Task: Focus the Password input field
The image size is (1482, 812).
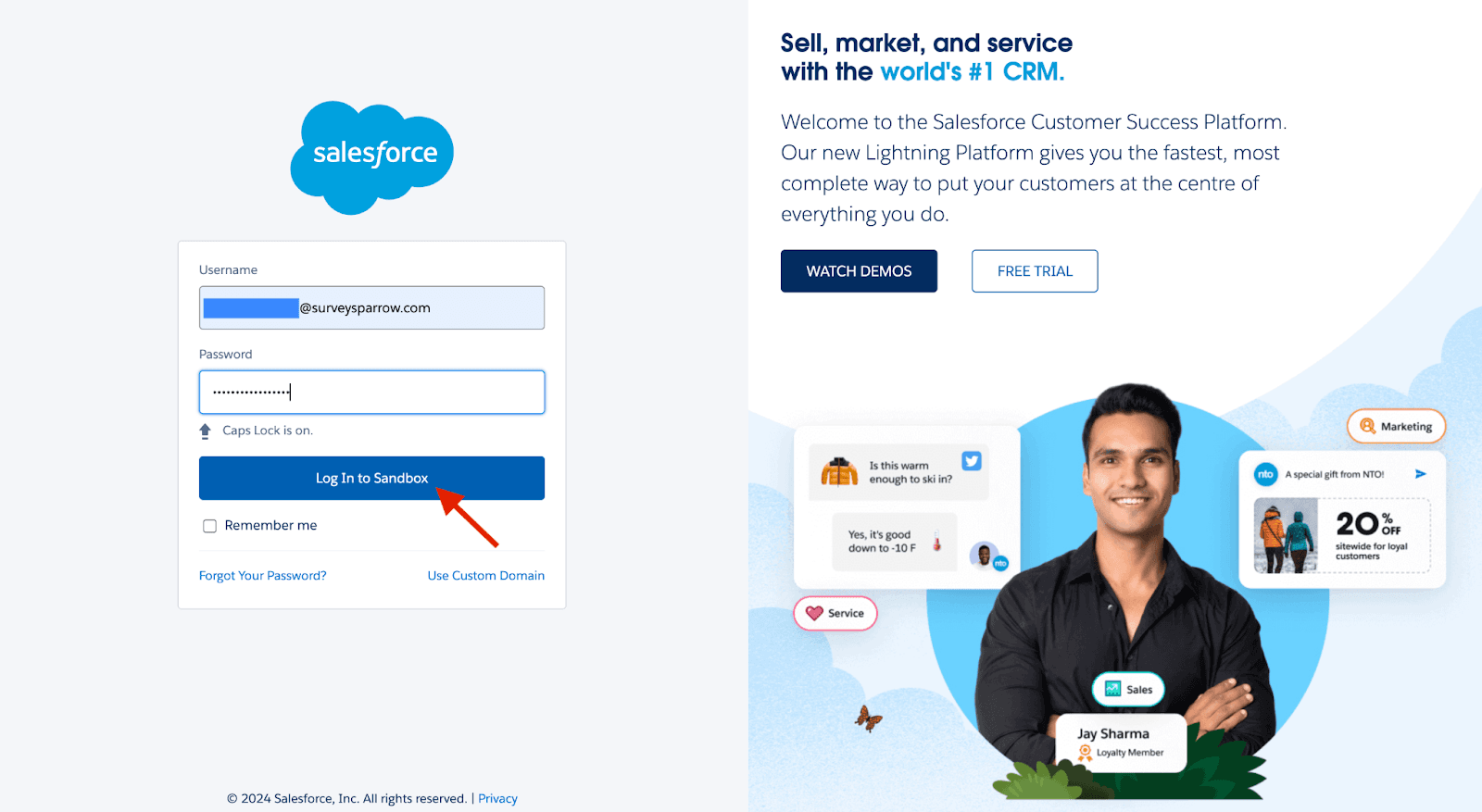Action: tap(371, 392)
